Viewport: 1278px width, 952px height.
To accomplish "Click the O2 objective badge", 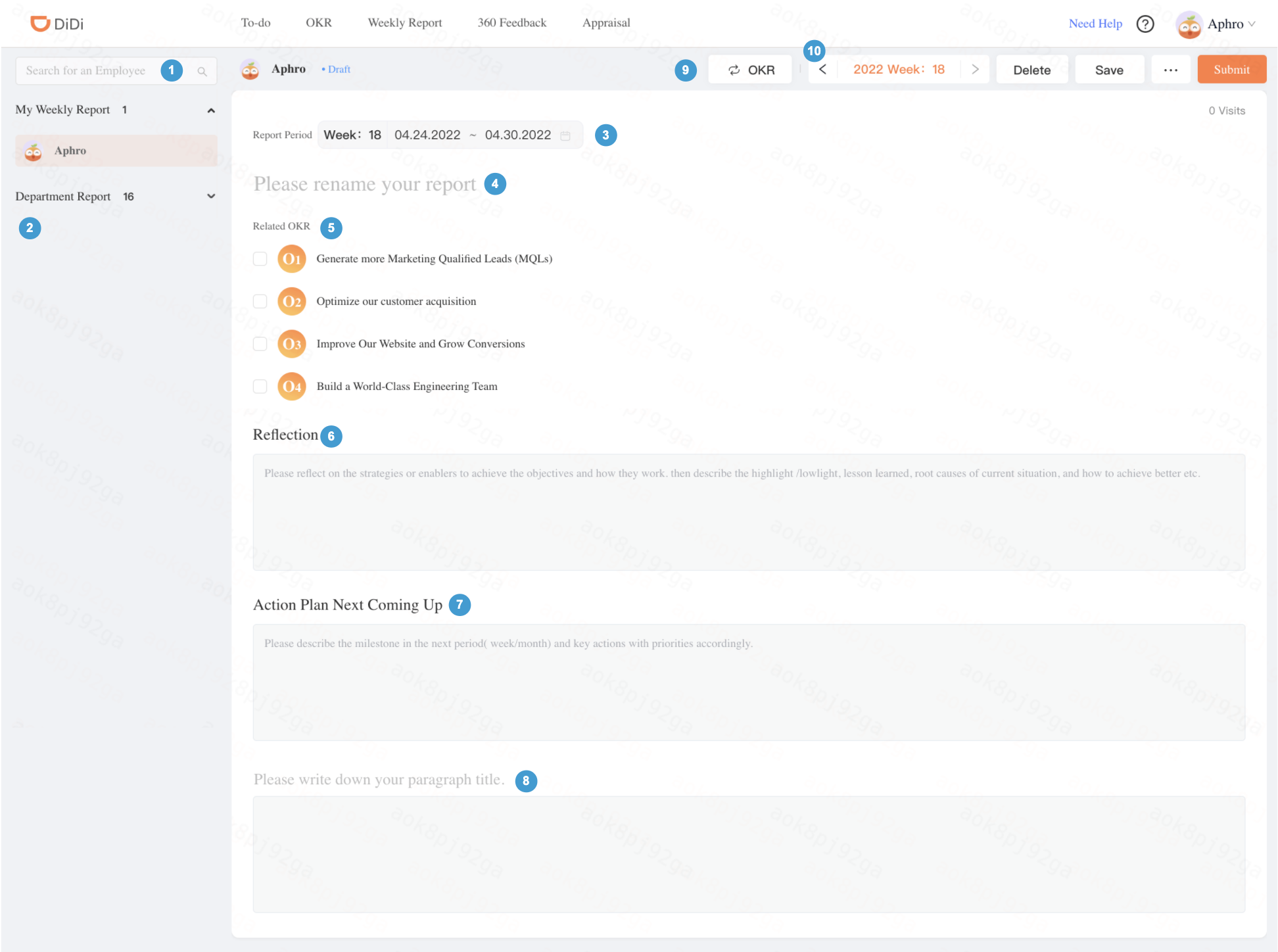I will [292, 302].
